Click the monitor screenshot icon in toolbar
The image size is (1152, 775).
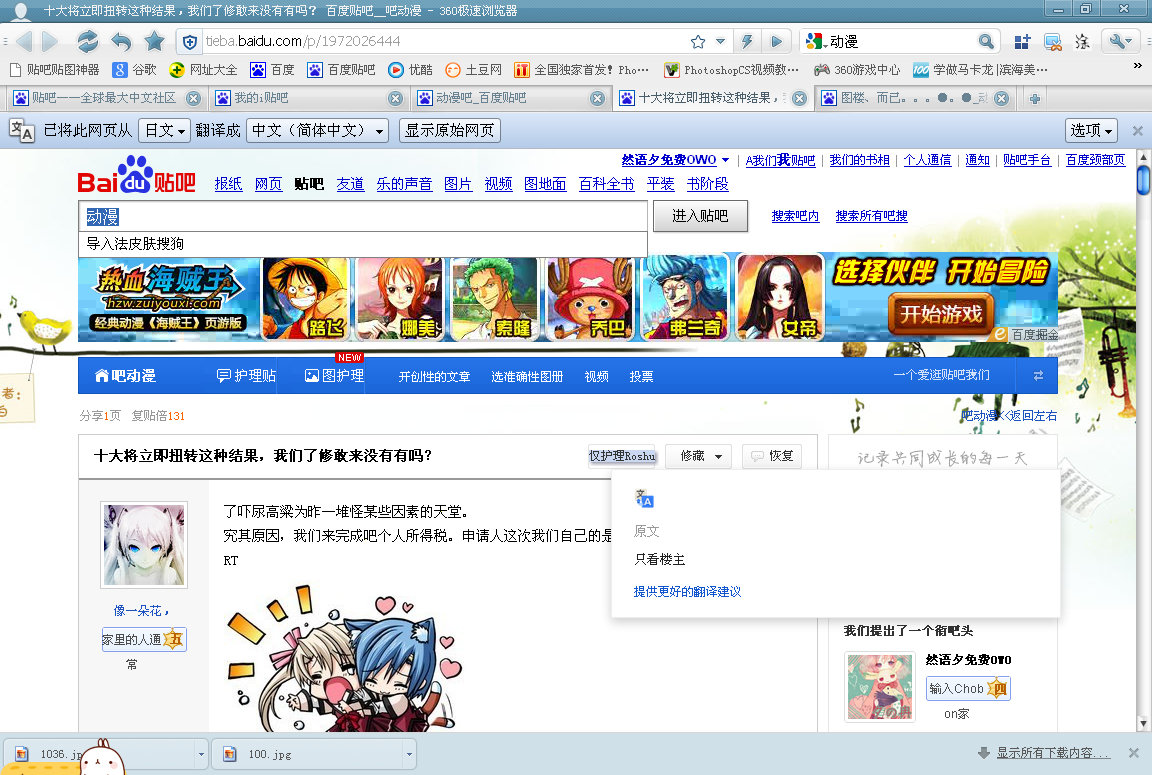pos(1052,42)
